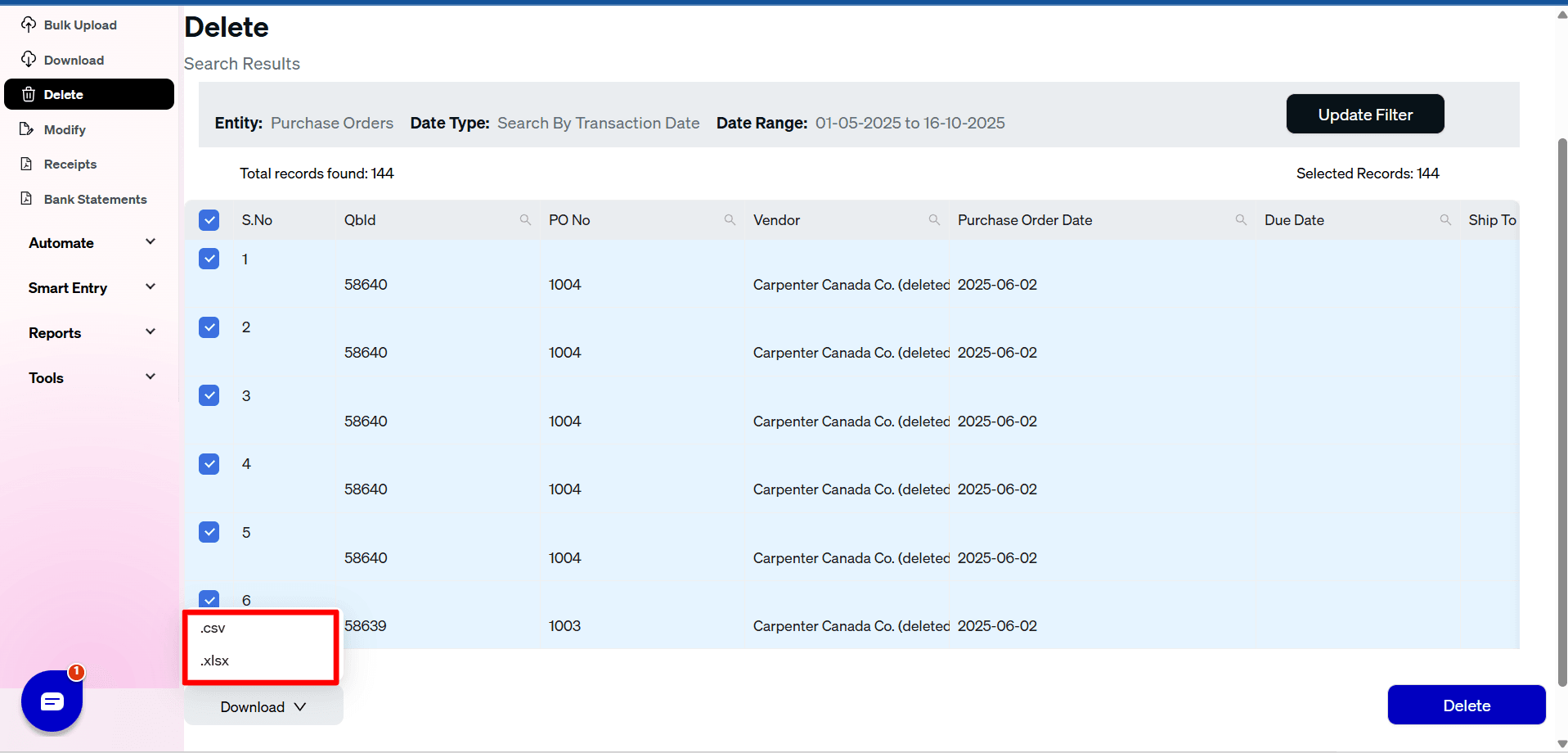Open the chat support bubble
Viewport: 1568px width, 753px height.
point(52,701)
